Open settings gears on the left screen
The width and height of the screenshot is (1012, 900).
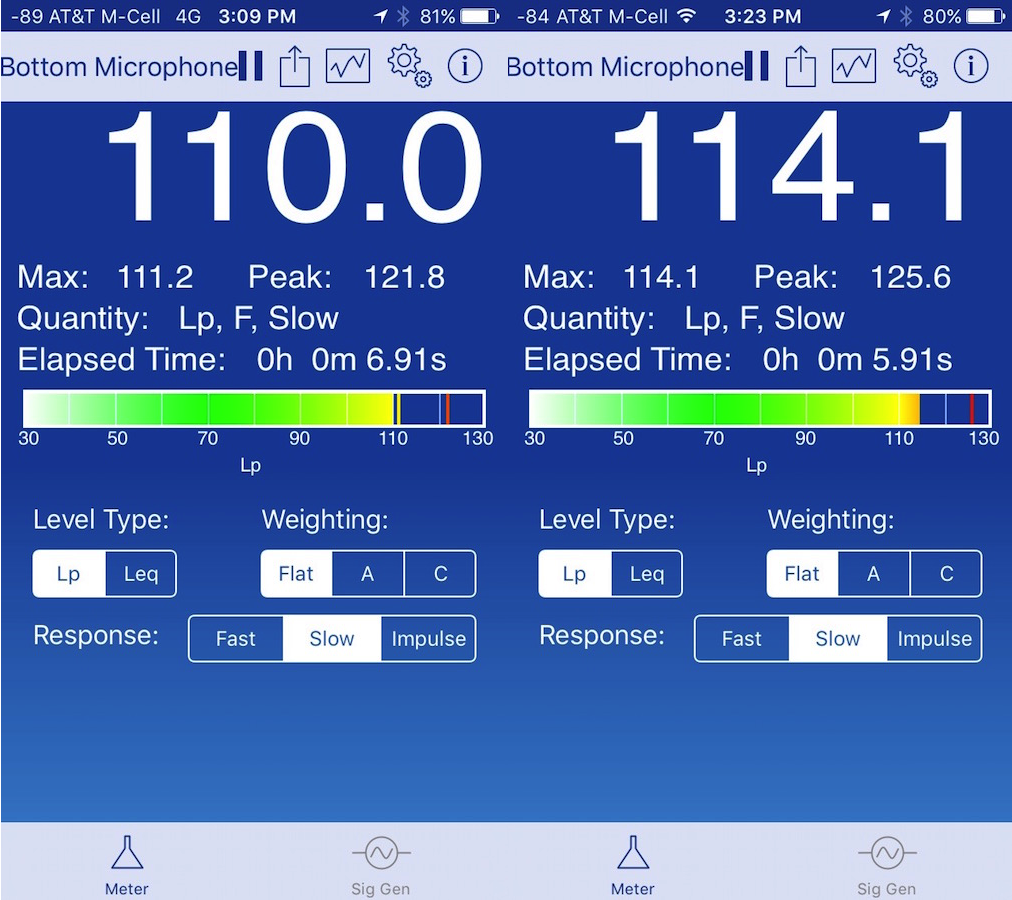(x=408, y=66)
